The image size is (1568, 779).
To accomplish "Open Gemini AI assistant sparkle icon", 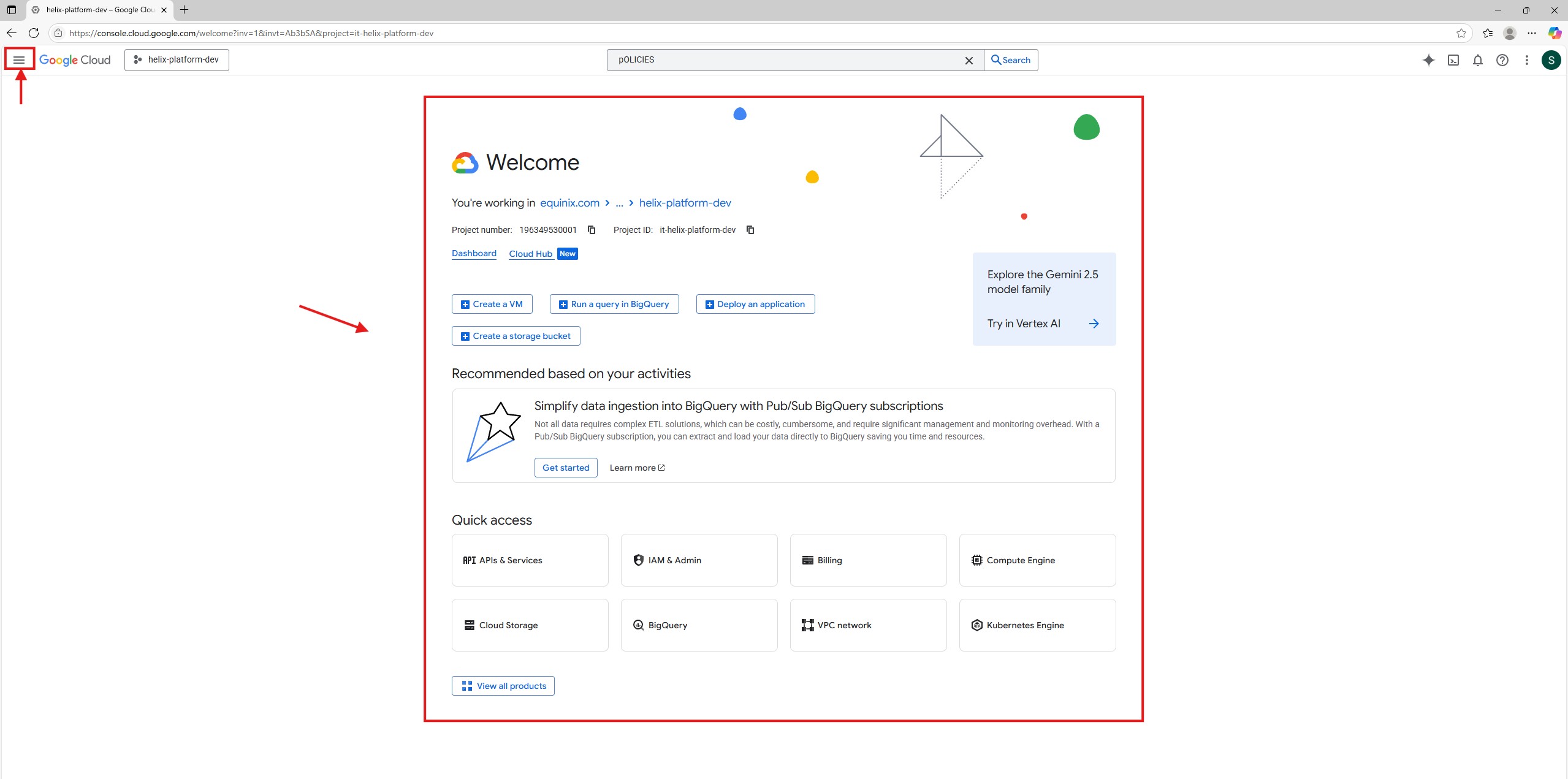I will pyautogui.click(x=1428, y=60).
